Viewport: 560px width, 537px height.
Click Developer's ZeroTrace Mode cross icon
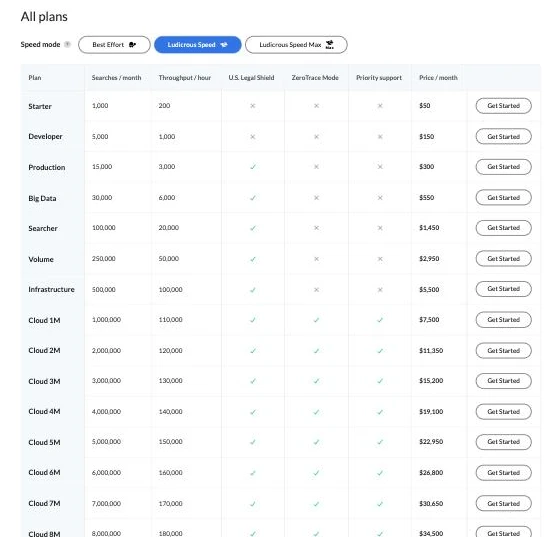[x=316, y=136]
